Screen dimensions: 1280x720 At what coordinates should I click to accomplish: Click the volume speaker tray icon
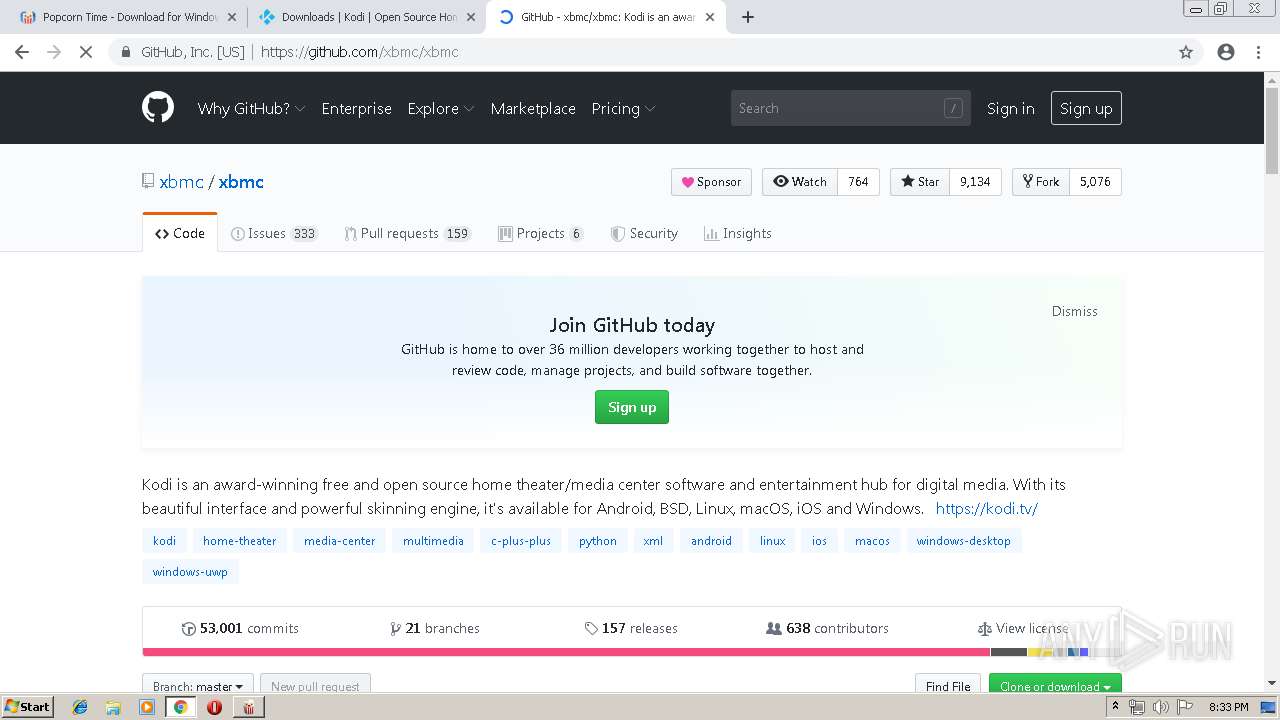1161,707
